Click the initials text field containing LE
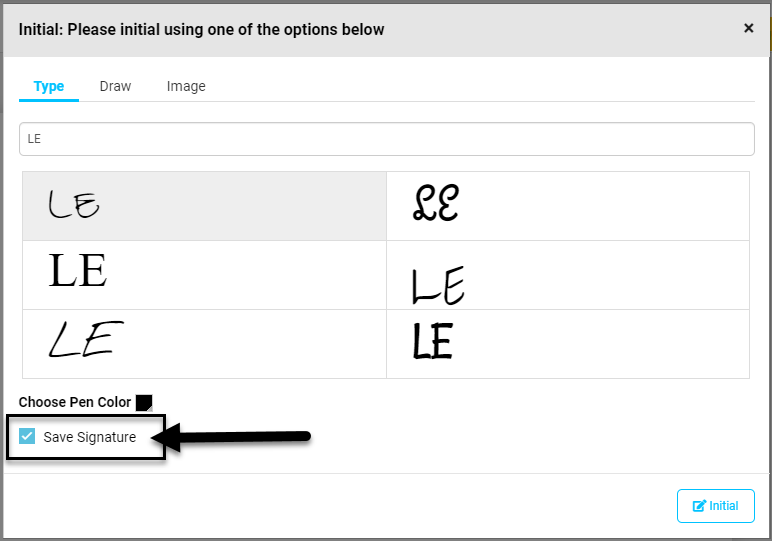The height and width of the screenshot is (541, 772). pyautogui.click(x=386, y=139)
